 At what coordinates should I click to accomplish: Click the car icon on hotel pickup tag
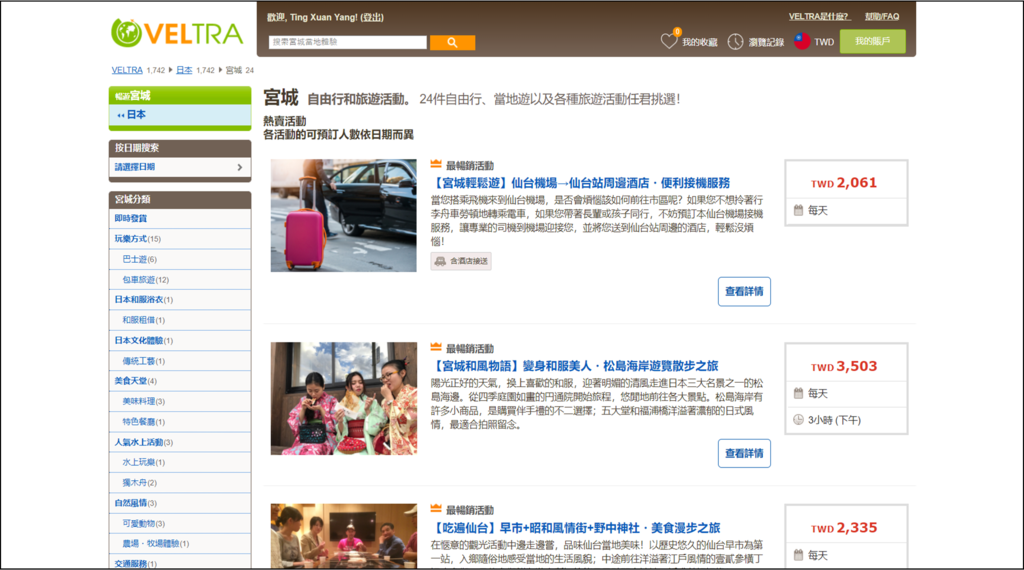click(440, 261)
